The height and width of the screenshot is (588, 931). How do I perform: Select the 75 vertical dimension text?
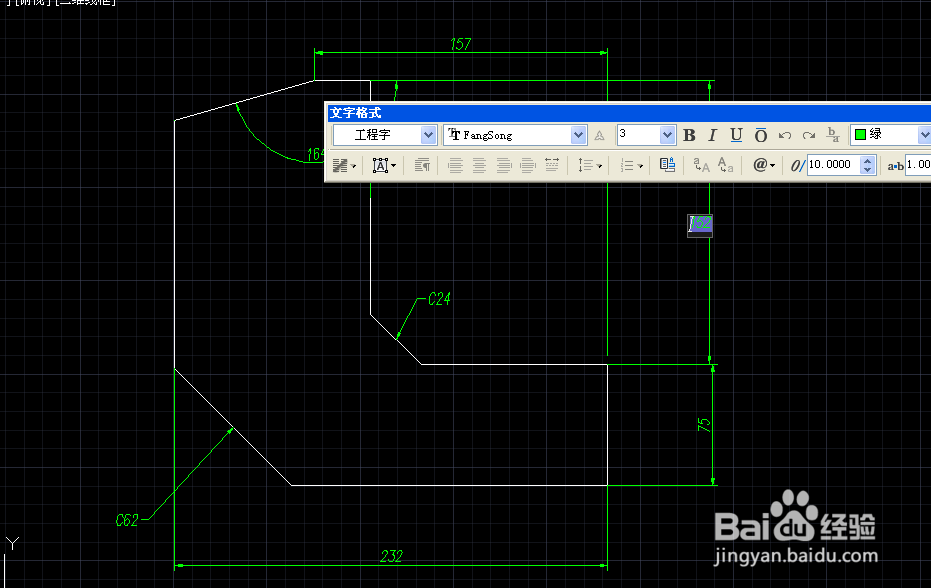click(x=704, y=425)
